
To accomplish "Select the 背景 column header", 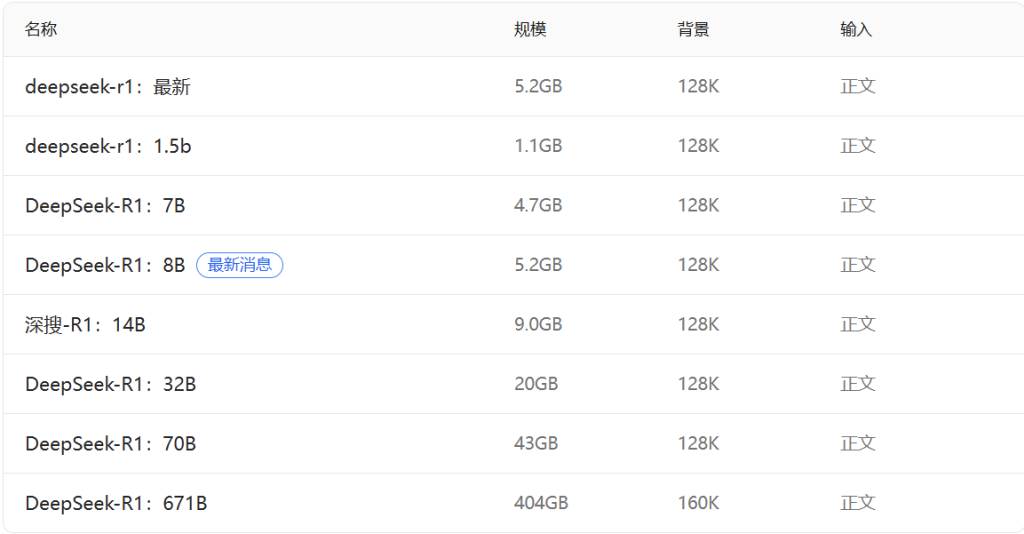I will click(x=693, y=30).
